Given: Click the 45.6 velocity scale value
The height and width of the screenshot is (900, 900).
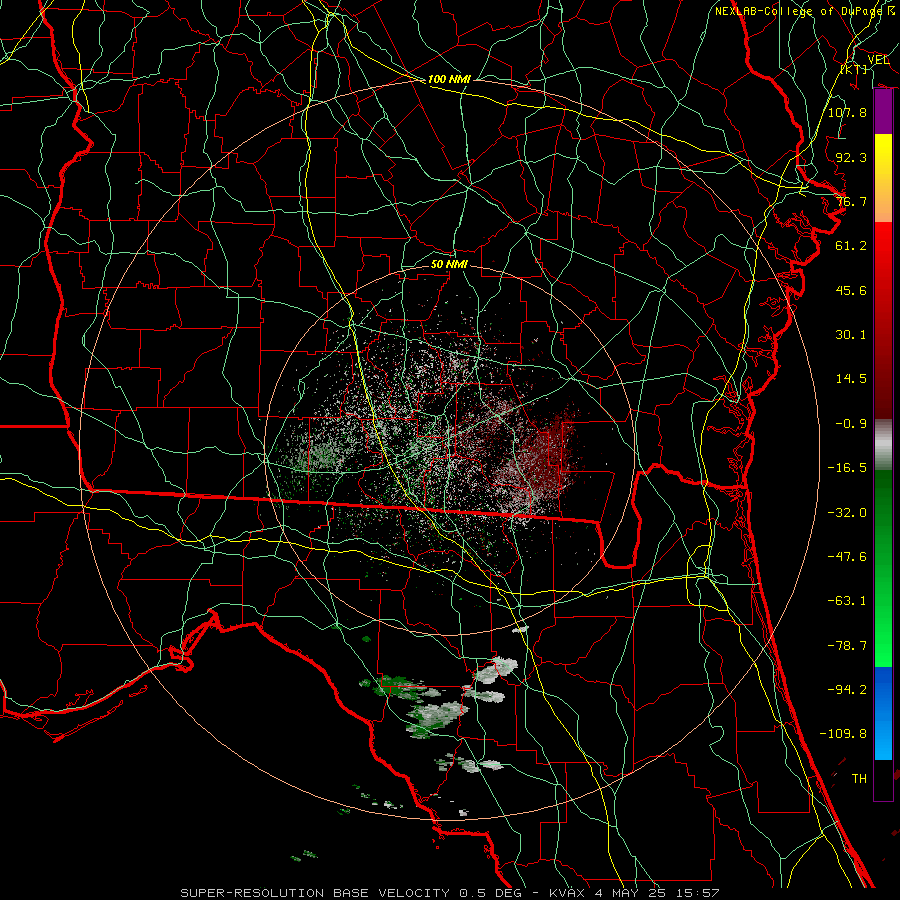Looking at the screenshot, I should (x=851, y=290).
